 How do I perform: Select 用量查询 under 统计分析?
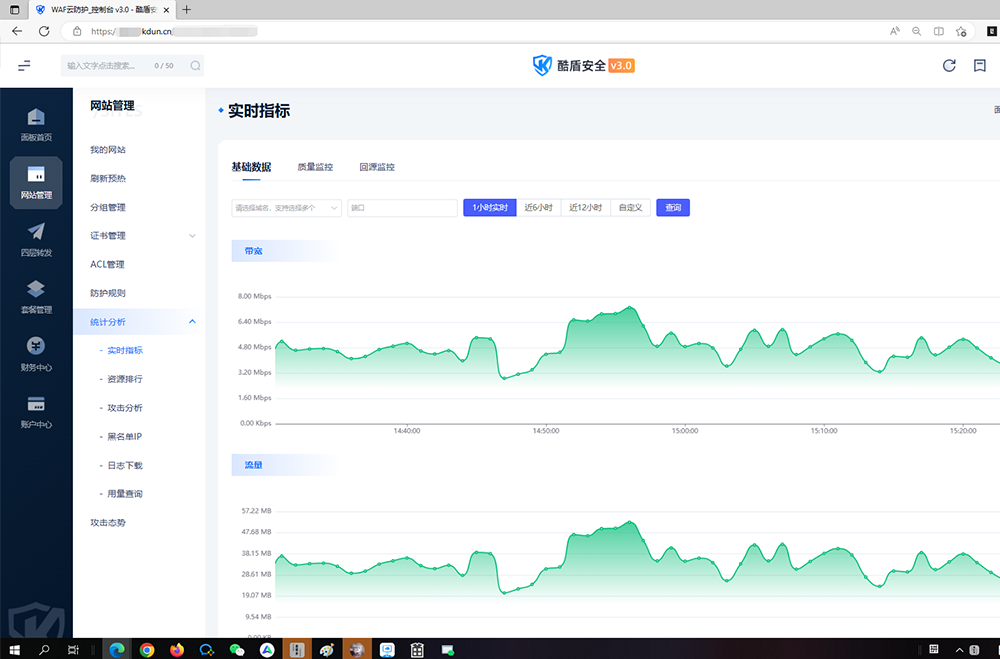(125, 494)
